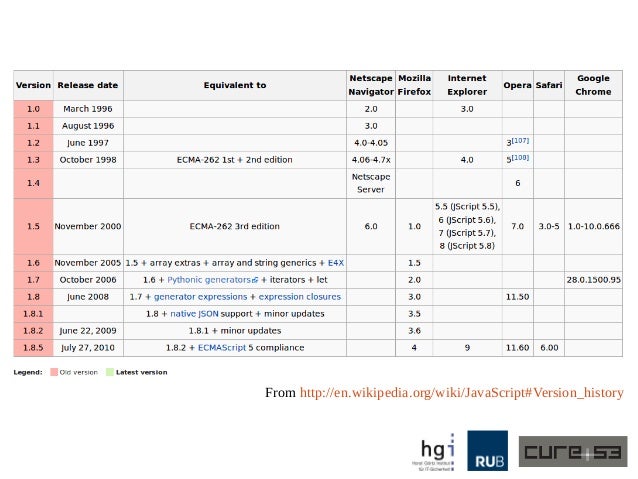Select the Version column header
The width and height of the screenshot is (638, 479).
33,85
